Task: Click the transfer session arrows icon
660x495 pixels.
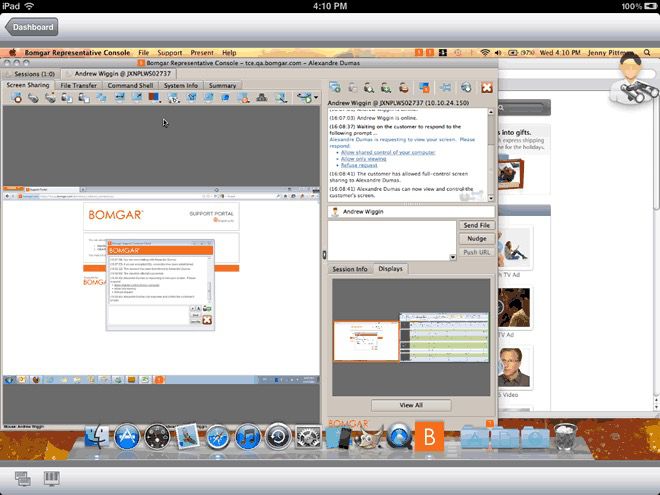Action: [x=445, y=87]
